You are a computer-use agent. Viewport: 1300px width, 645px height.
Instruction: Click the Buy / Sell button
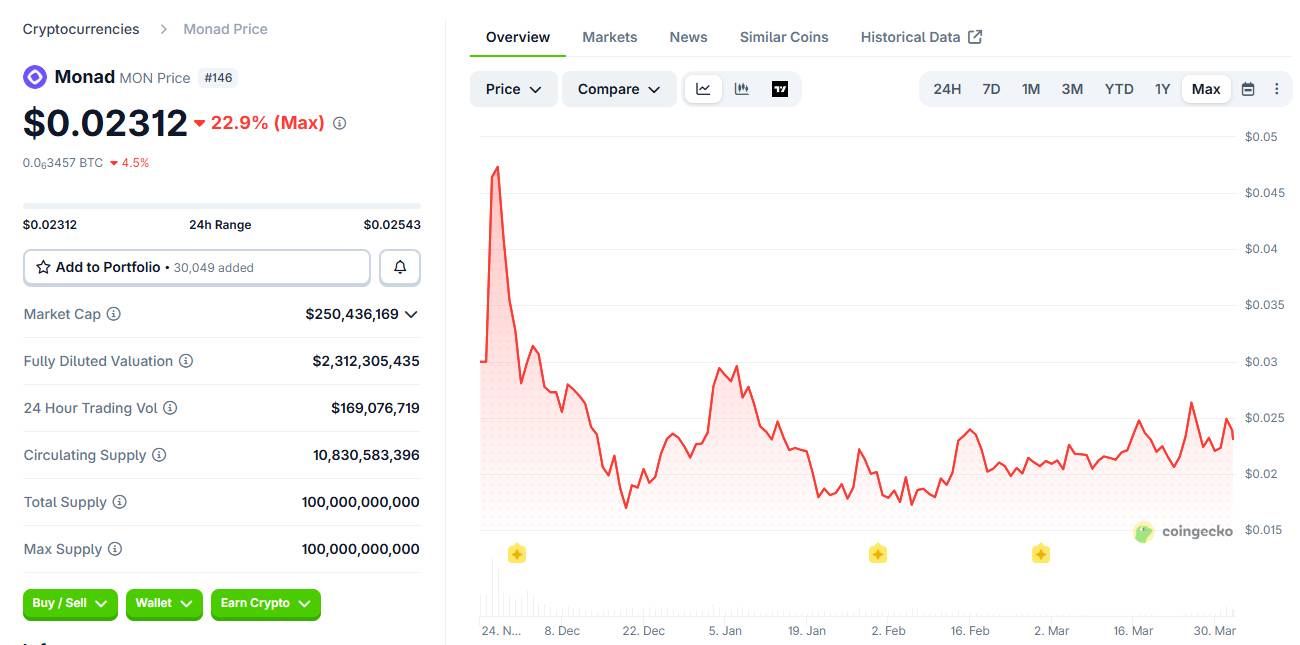[x=69, y=604]
